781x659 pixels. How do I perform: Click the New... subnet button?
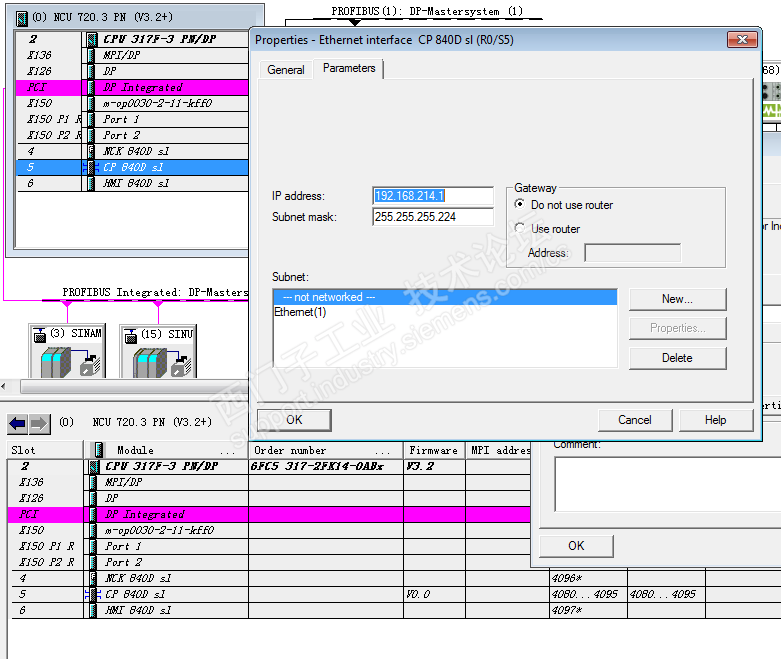[677, 299]
